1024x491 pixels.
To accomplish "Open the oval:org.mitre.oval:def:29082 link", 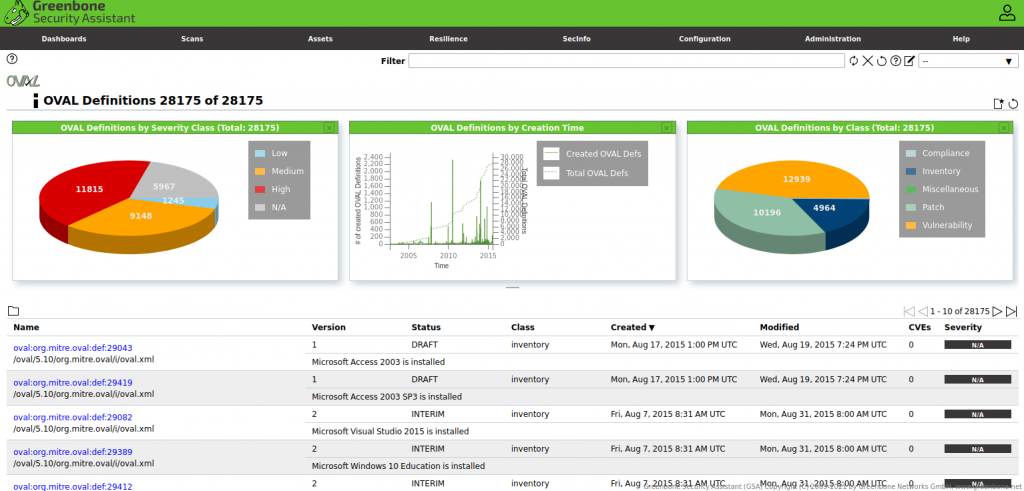I will [x=72, y=417].
